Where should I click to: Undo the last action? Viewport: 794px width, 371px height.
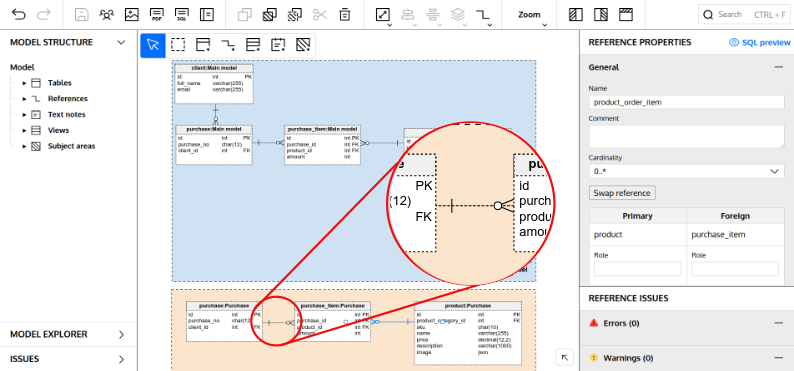[19, 15]
